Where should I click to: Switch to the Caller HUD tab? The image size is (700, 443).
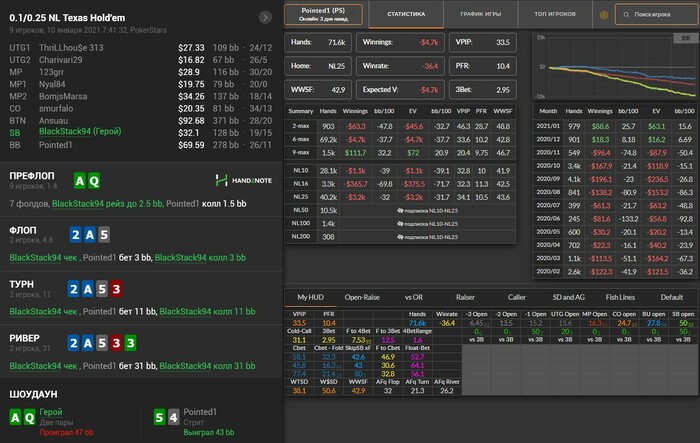pyautogui.click(x=517, y=297)
